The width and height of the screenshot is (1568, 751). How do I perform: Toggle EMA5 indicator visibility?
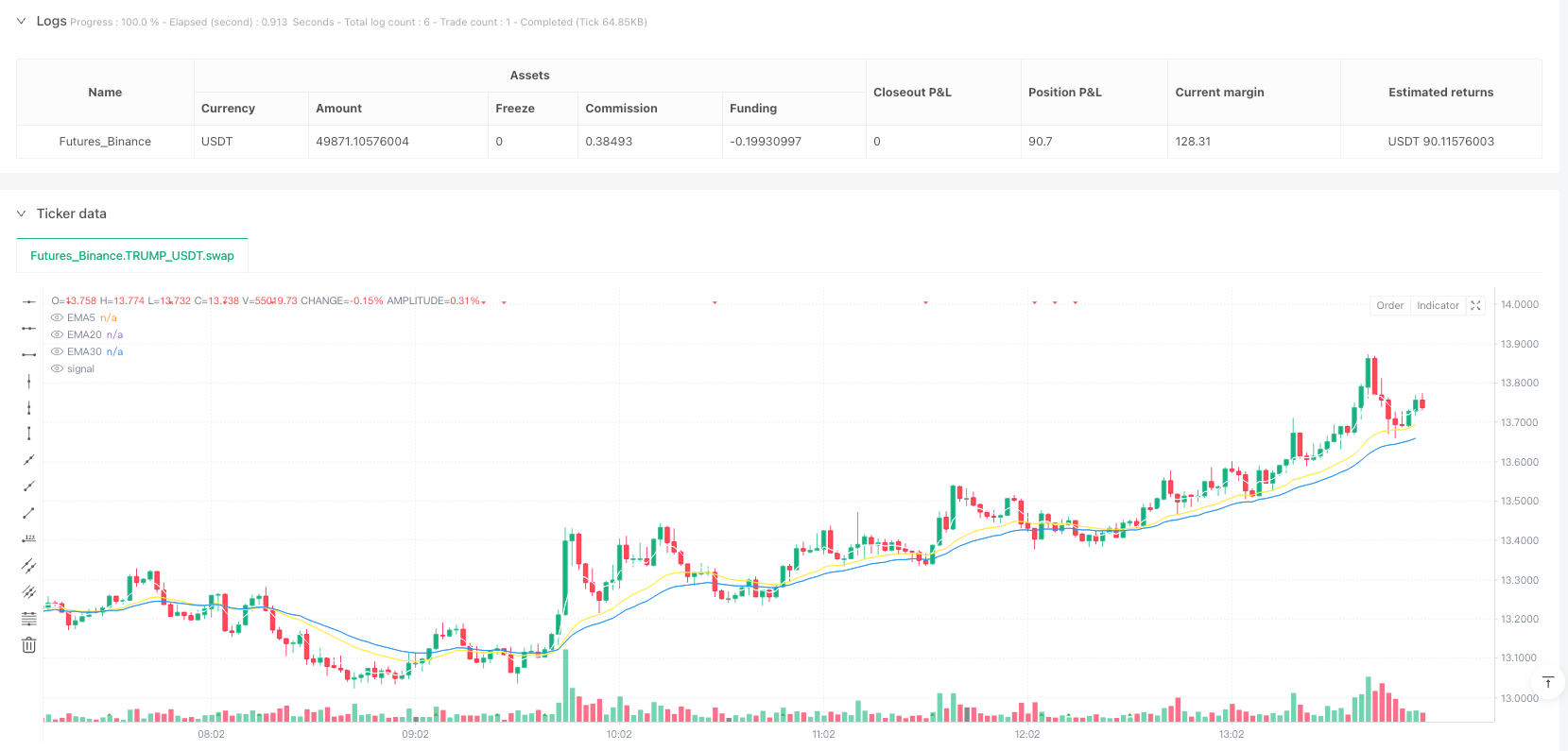click(x=58, y=318)
